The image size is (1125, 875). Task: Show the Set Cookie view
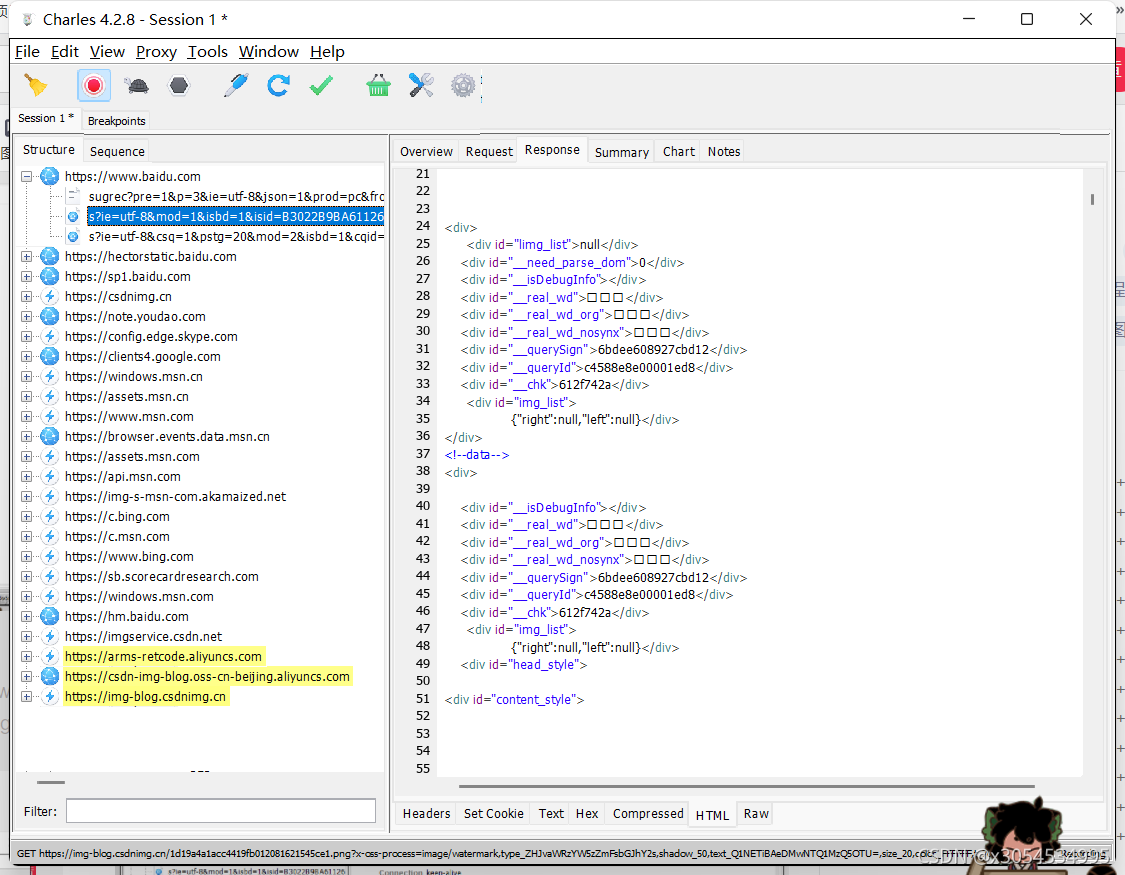(x=494, y=813)
